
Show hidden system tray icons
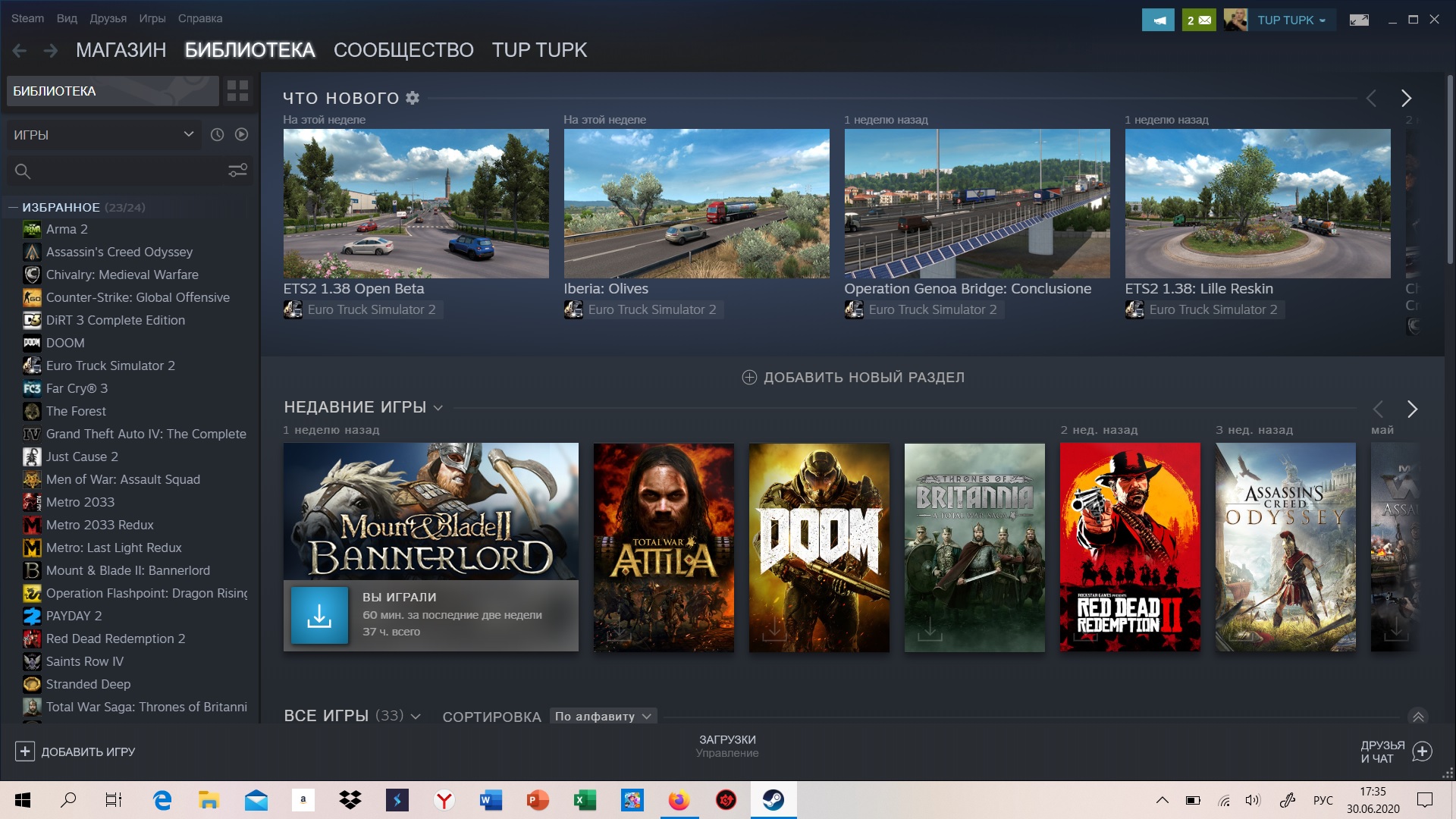tap(1162, 800)
